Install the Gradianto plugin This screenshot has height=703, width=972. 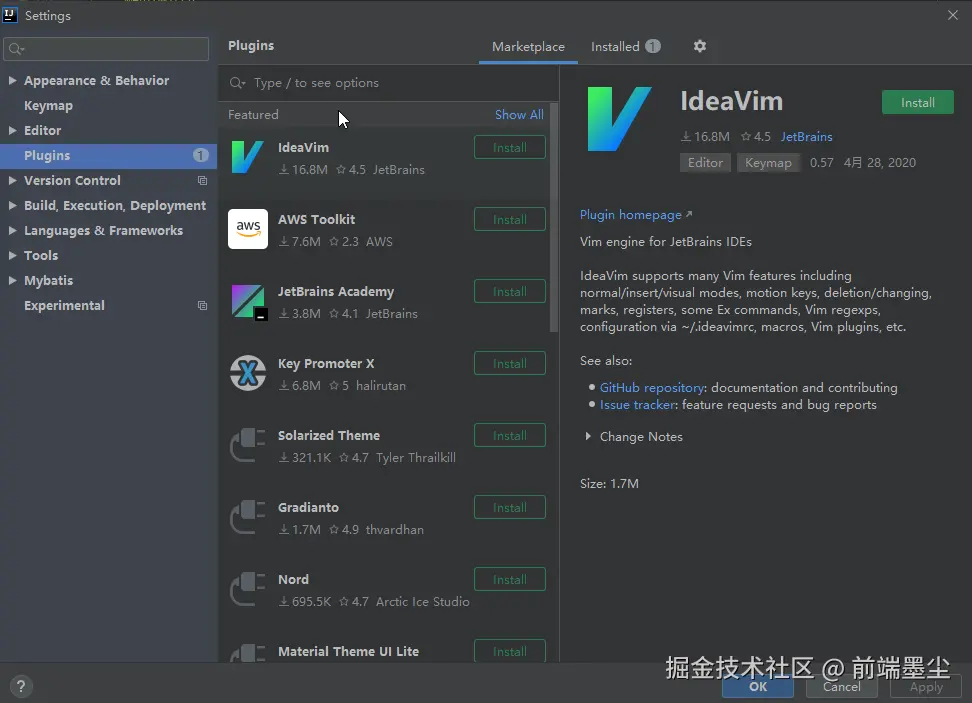pos(510,507)
